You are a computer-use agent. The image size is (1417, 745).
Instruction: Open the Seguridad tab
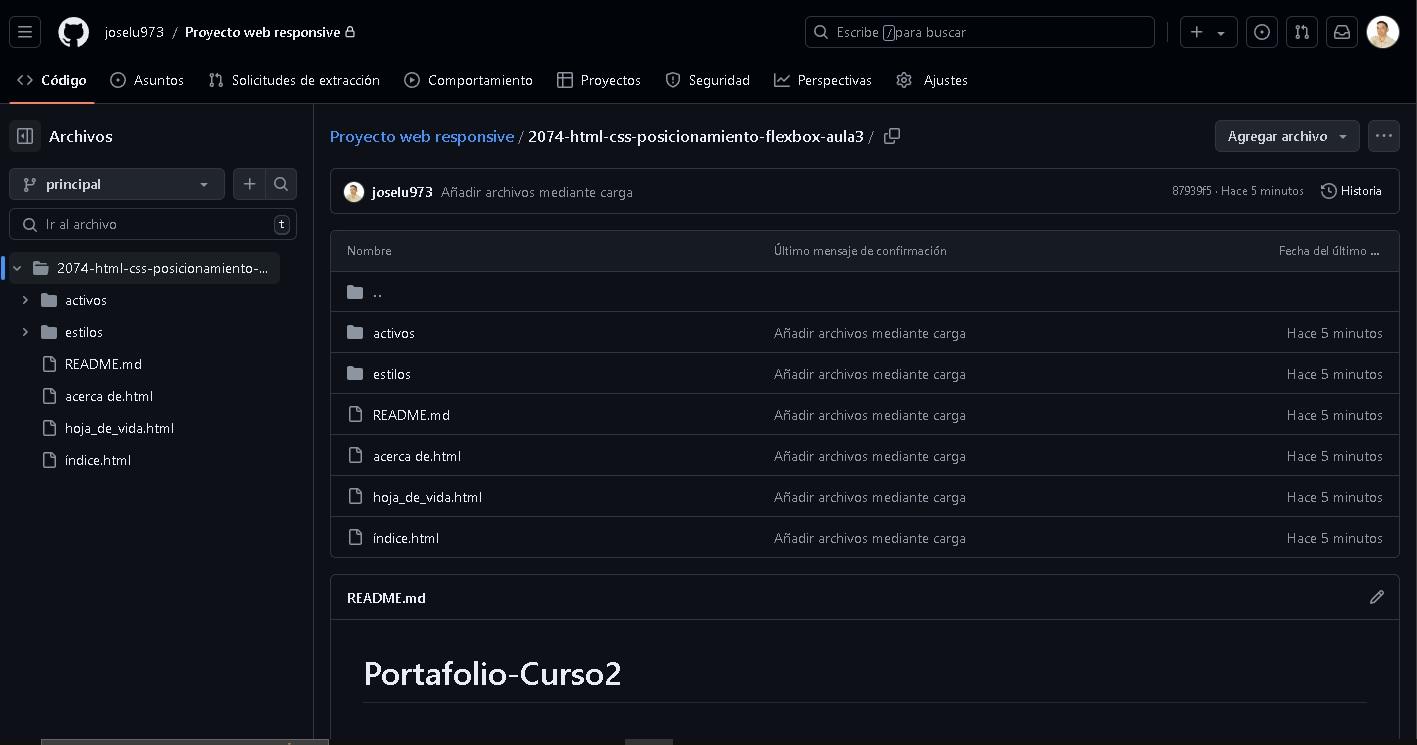pos(708,80)
